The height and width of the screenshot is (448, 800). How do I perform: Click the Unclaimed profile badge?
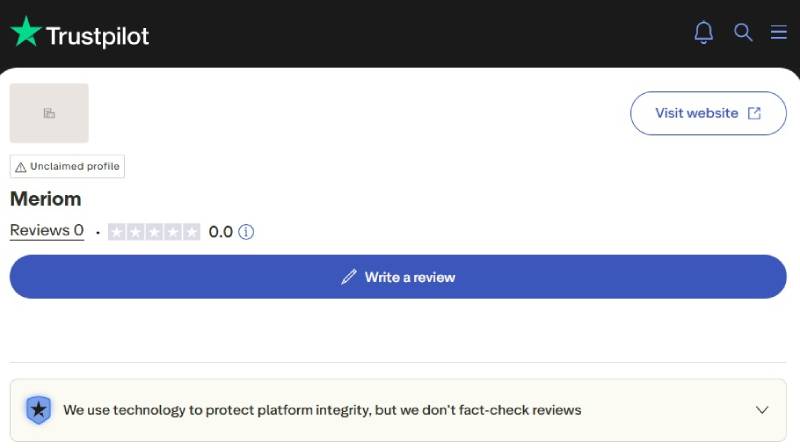[67, 166]
